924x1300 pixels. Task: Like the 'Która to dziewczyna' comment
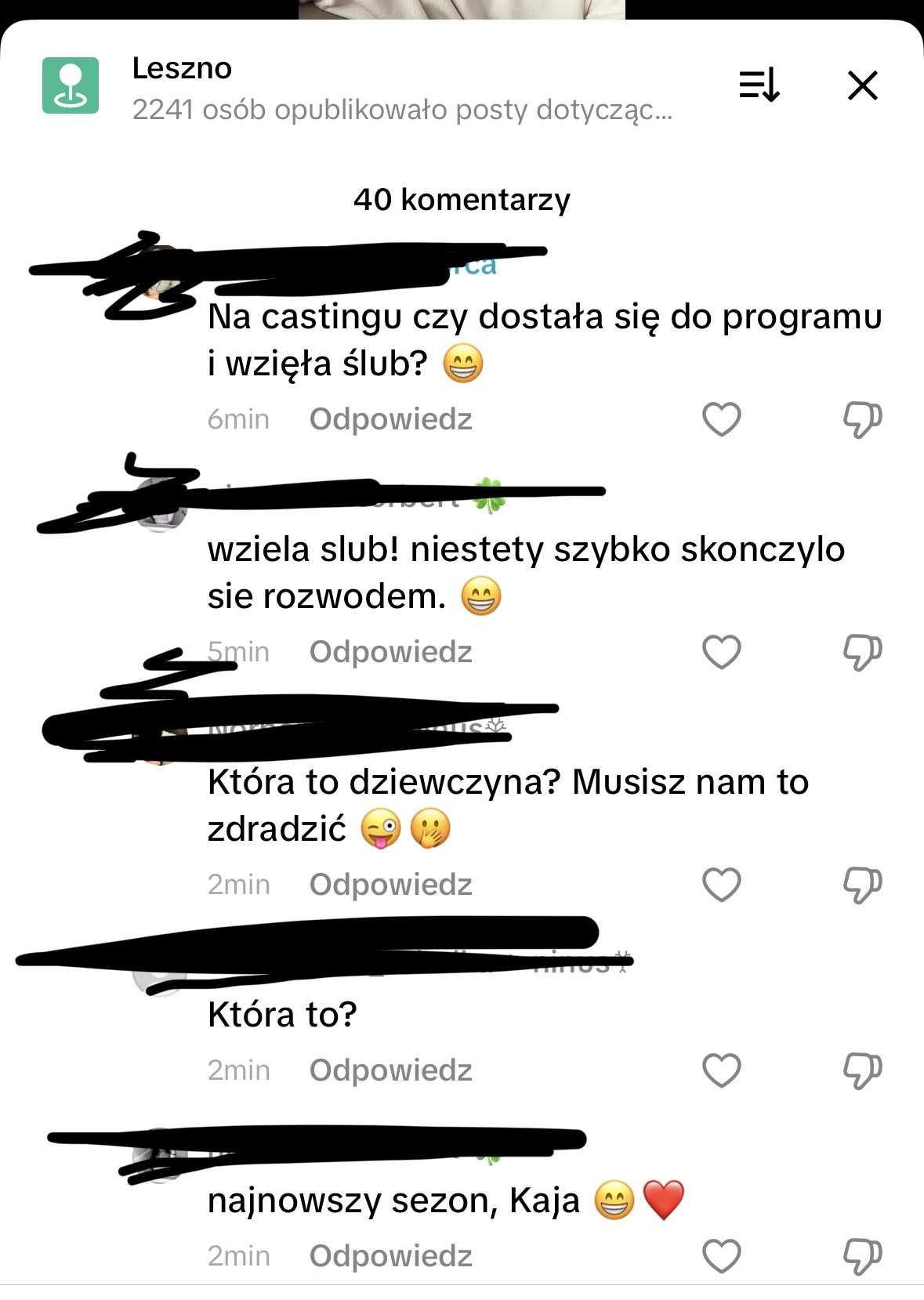pos(722,885)
